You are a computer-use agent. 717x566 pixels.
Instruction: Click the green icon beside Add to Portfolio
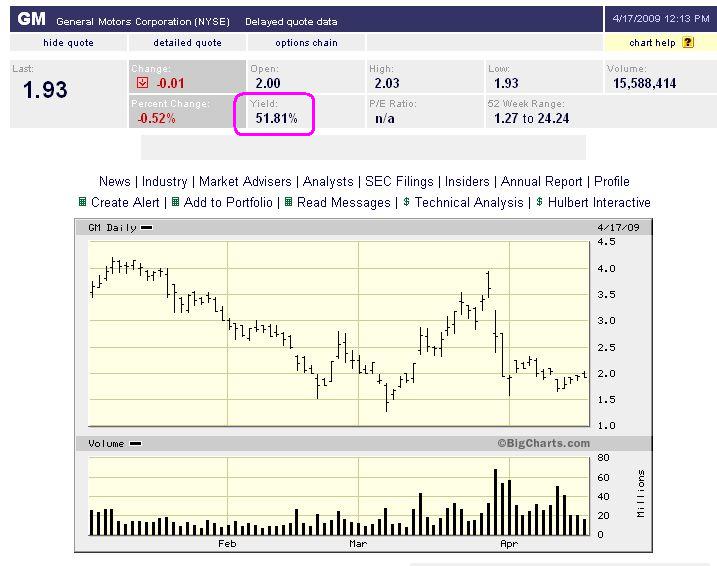[175, 202]
